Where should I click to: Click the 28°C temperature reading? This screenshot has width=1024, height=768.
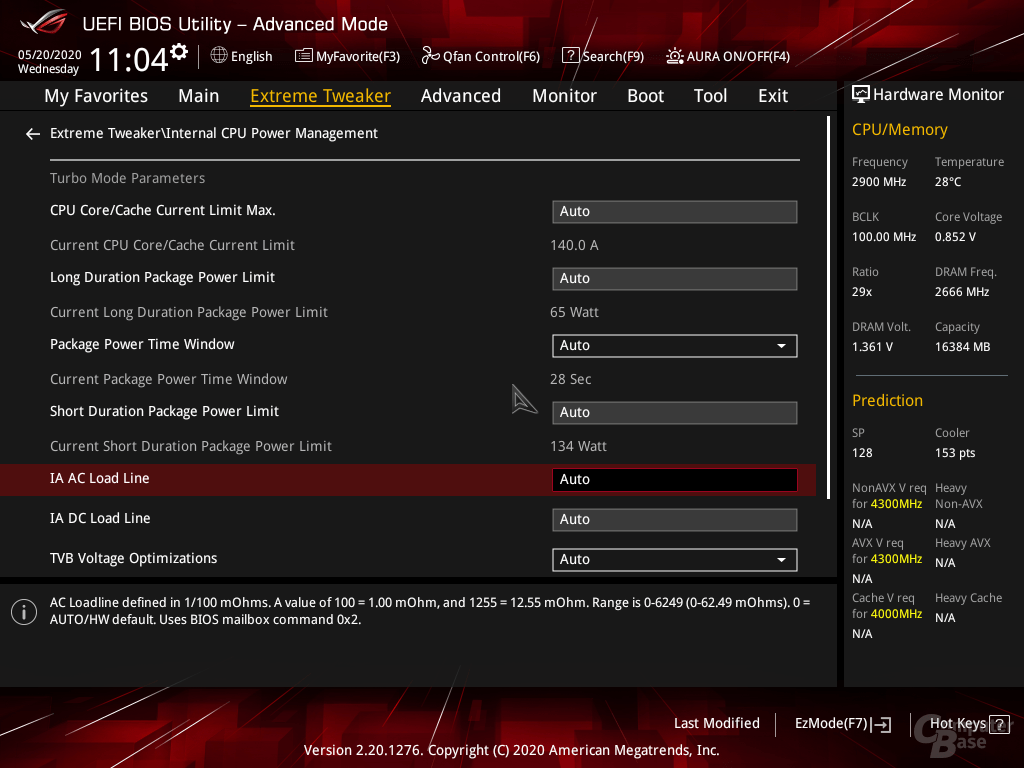click(948, 182)
